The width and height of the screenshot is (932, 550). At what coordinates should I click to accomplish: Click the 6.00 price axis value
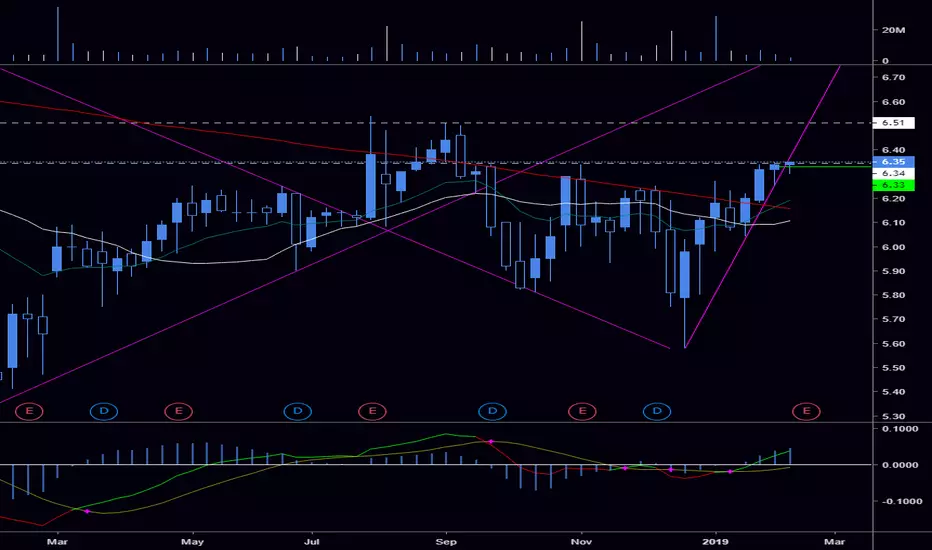pos(893,247)
